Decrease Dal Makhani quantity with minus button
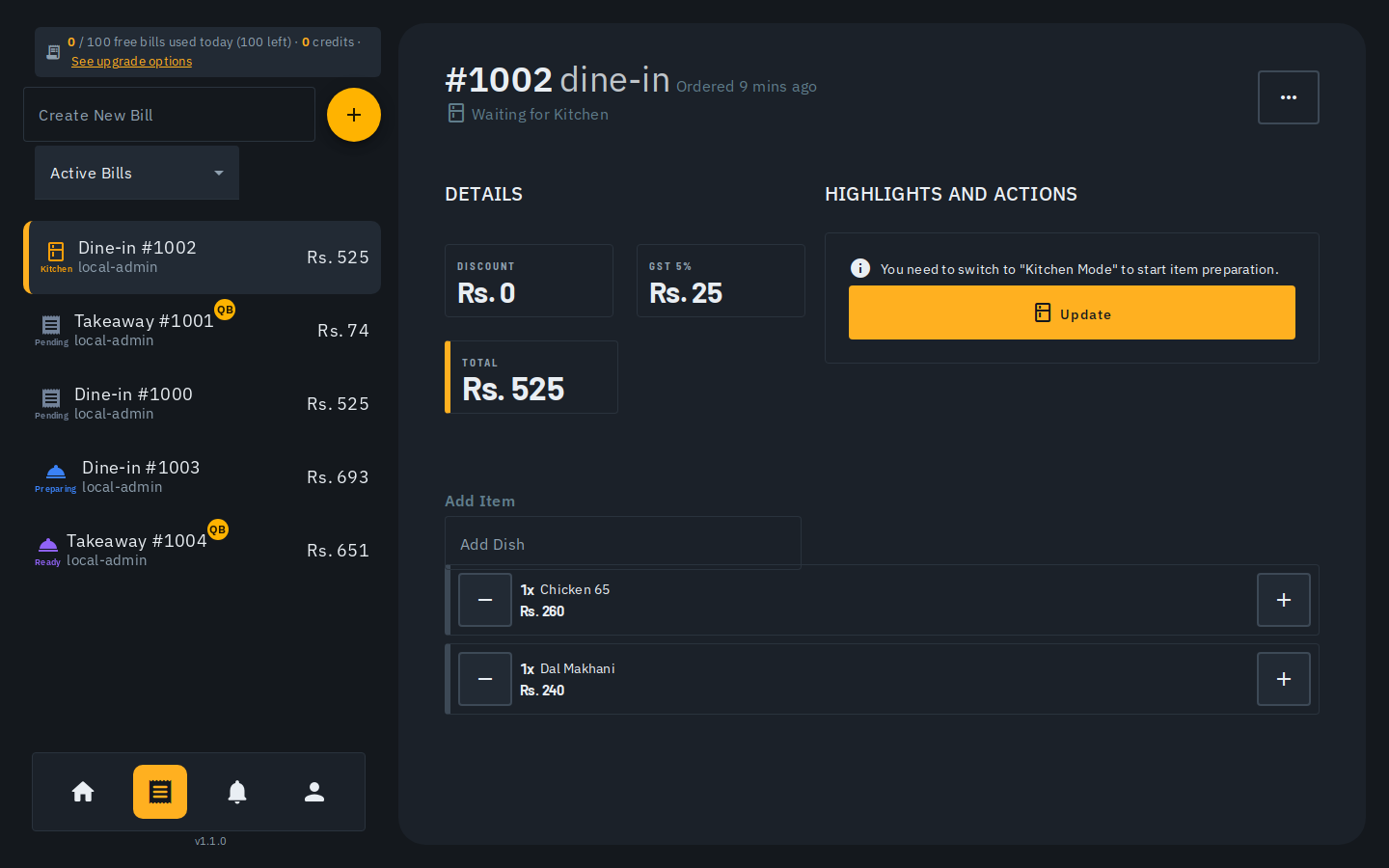1389x868 pixels. pyautogui.click(x=485, y=679)
